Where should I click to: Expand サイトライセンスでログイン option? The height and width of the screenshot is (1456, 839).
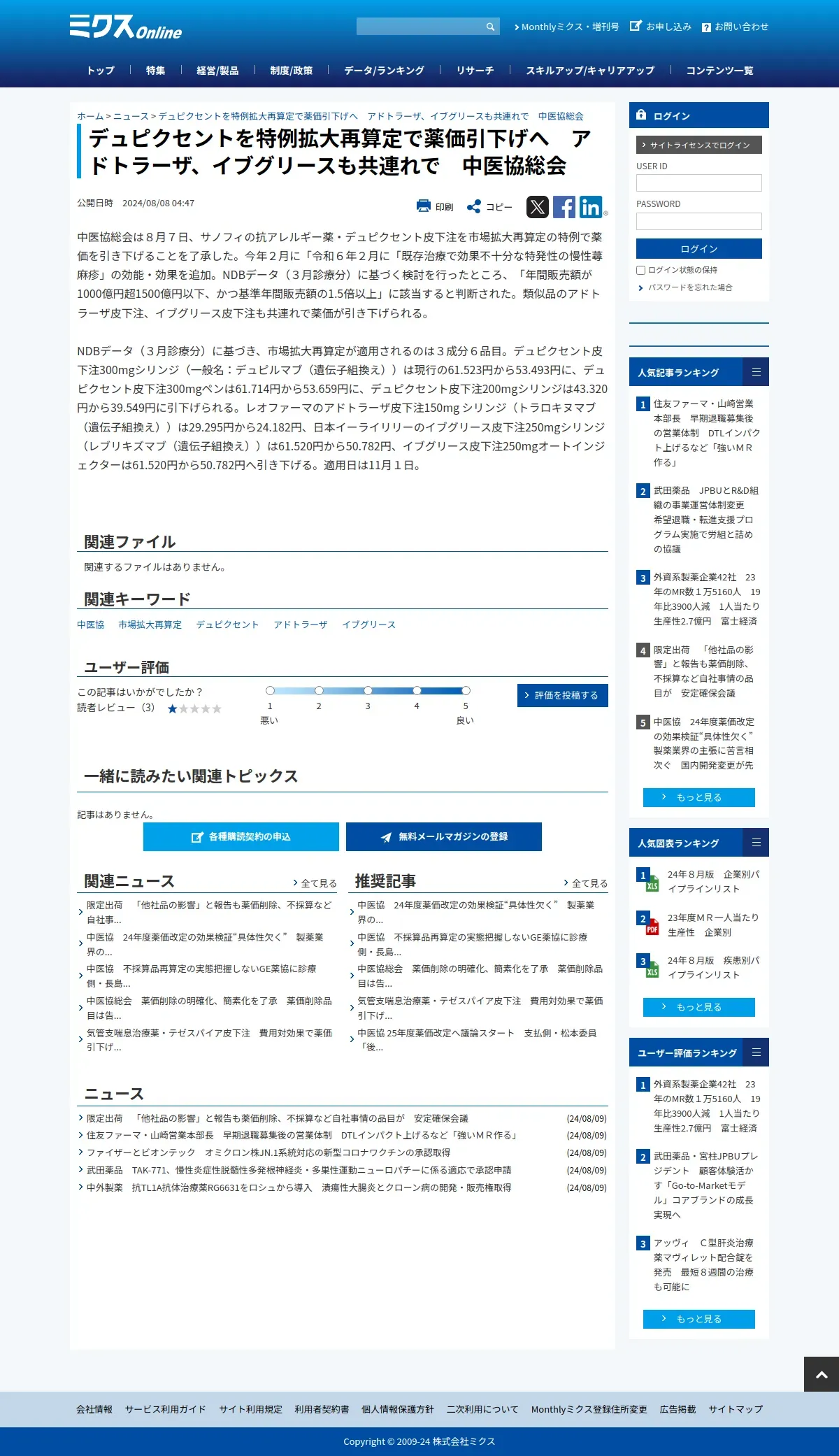699,145
